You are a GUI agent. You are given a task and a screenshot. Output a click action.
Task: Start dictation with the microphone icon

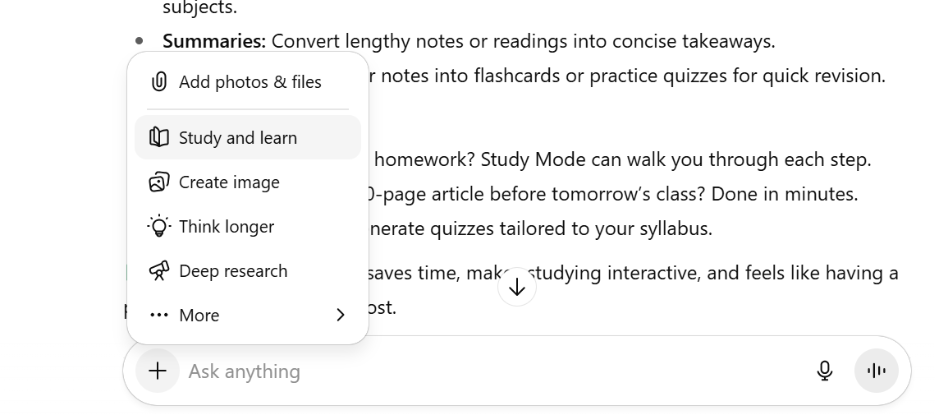824,371
